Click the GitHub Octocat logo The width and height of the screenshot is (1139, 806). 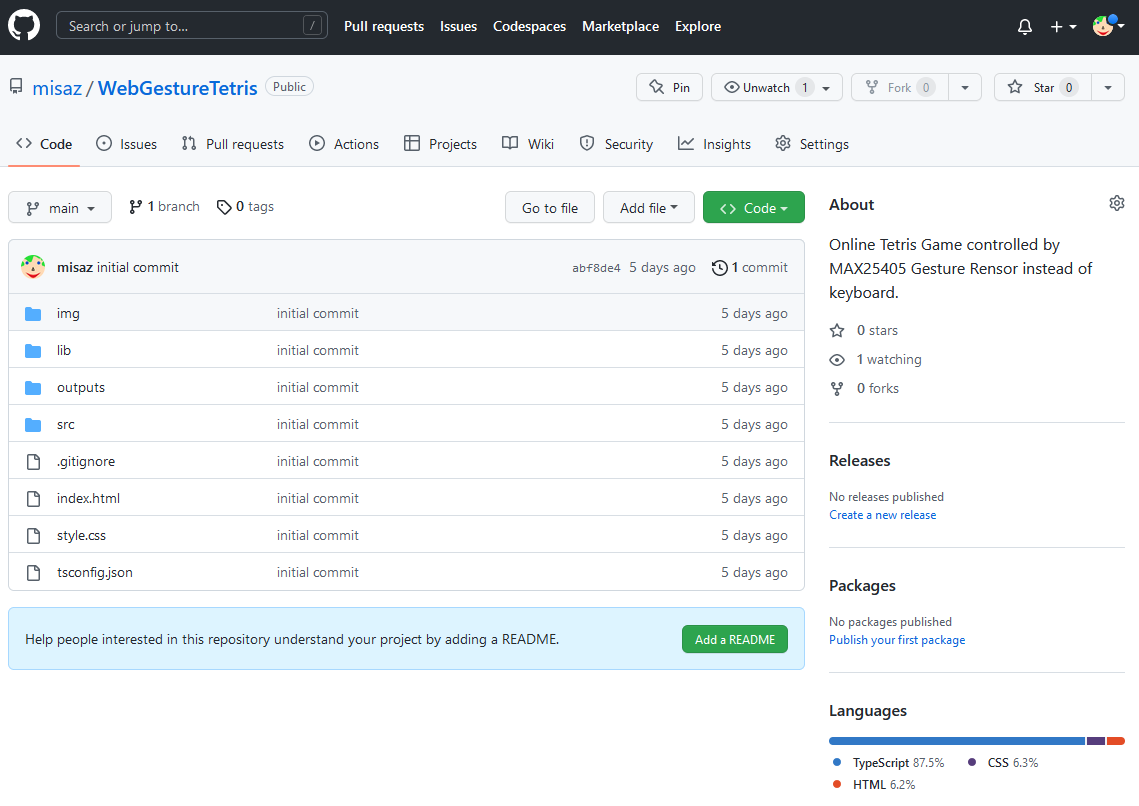click(x=24, y=26)
